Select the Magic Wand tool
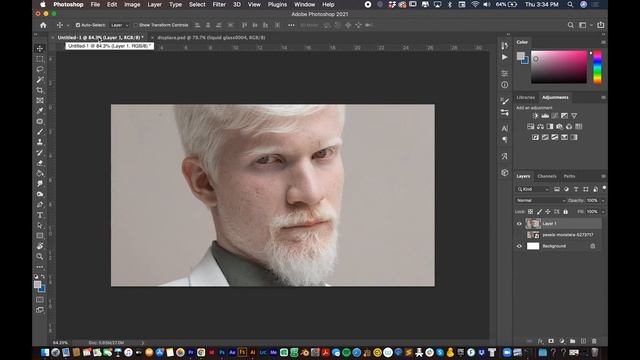Viewport: 640px width, 360px height. tap(40, 80)
